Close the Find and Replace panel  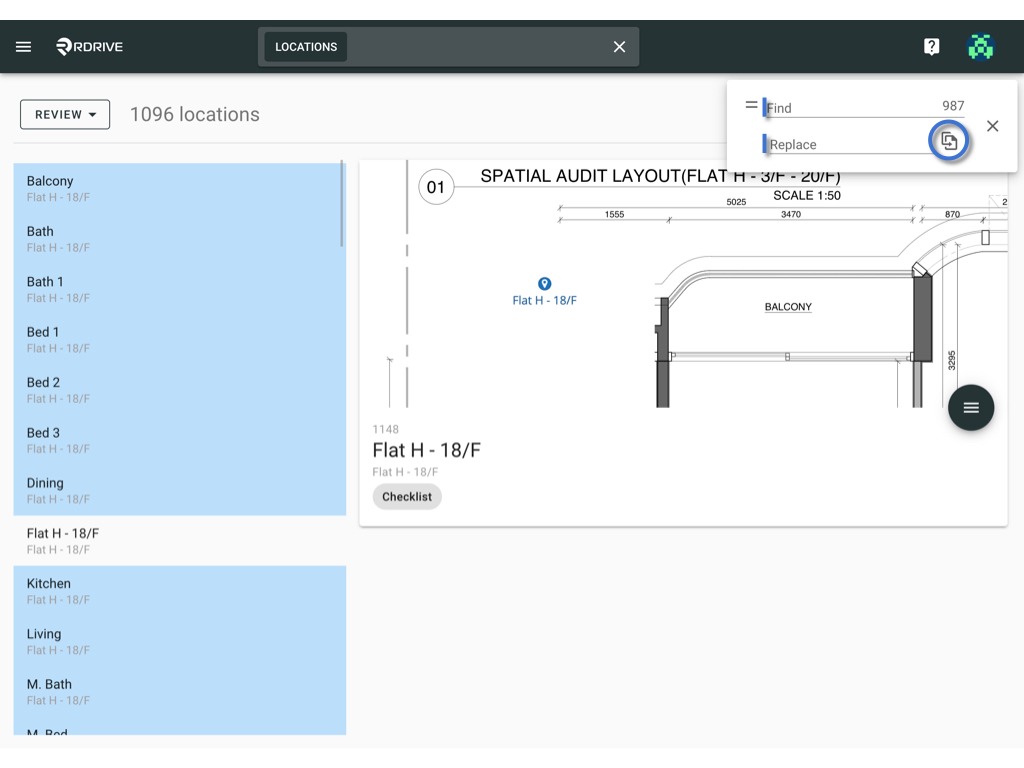pyautogui.click(x=992, y=126)
